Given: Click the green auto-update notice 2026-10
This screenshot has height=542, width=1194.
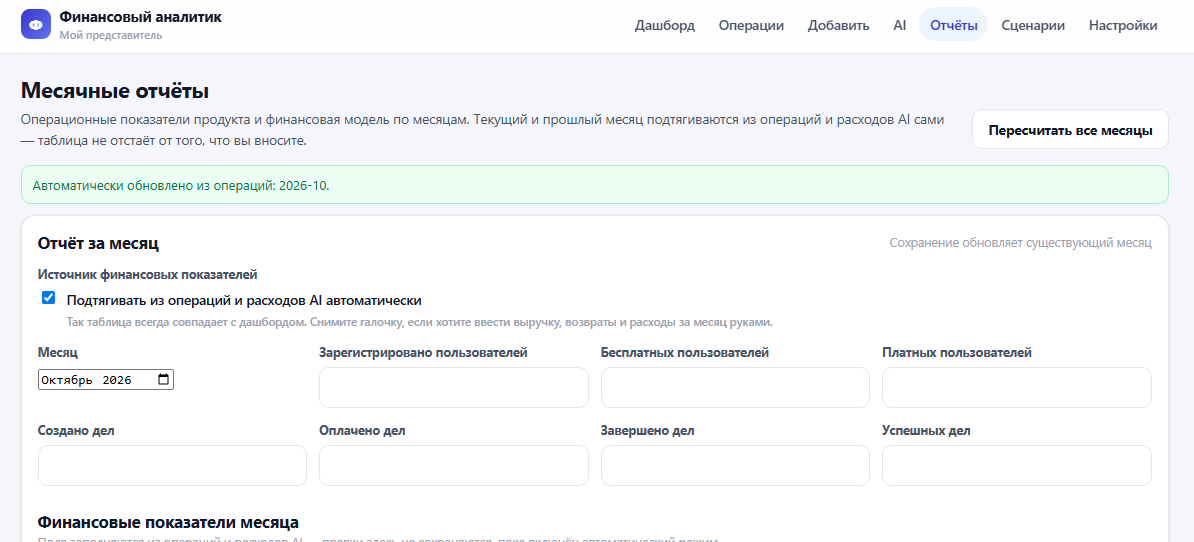Looking at the screenshot, I should pyautogui.click(x=594, y=184).
